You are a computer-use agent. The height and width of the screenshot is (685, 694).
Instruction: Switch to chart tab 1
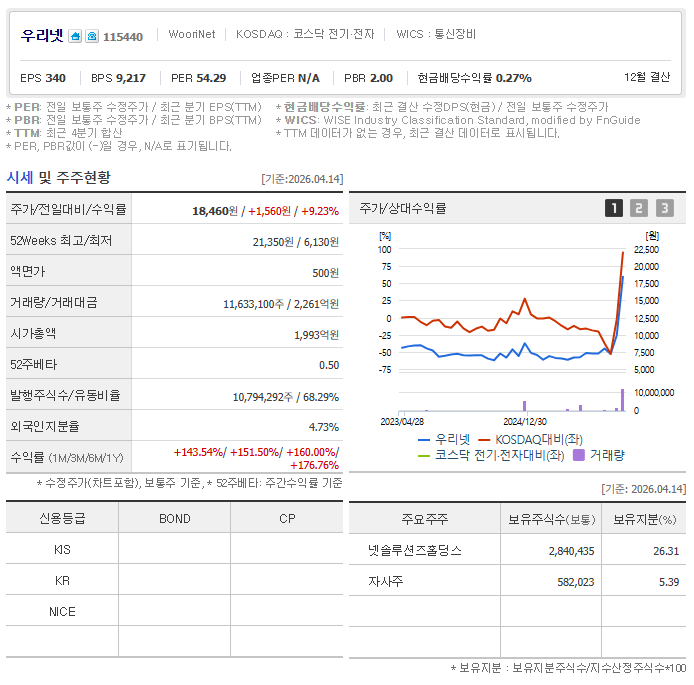point(613,208)
